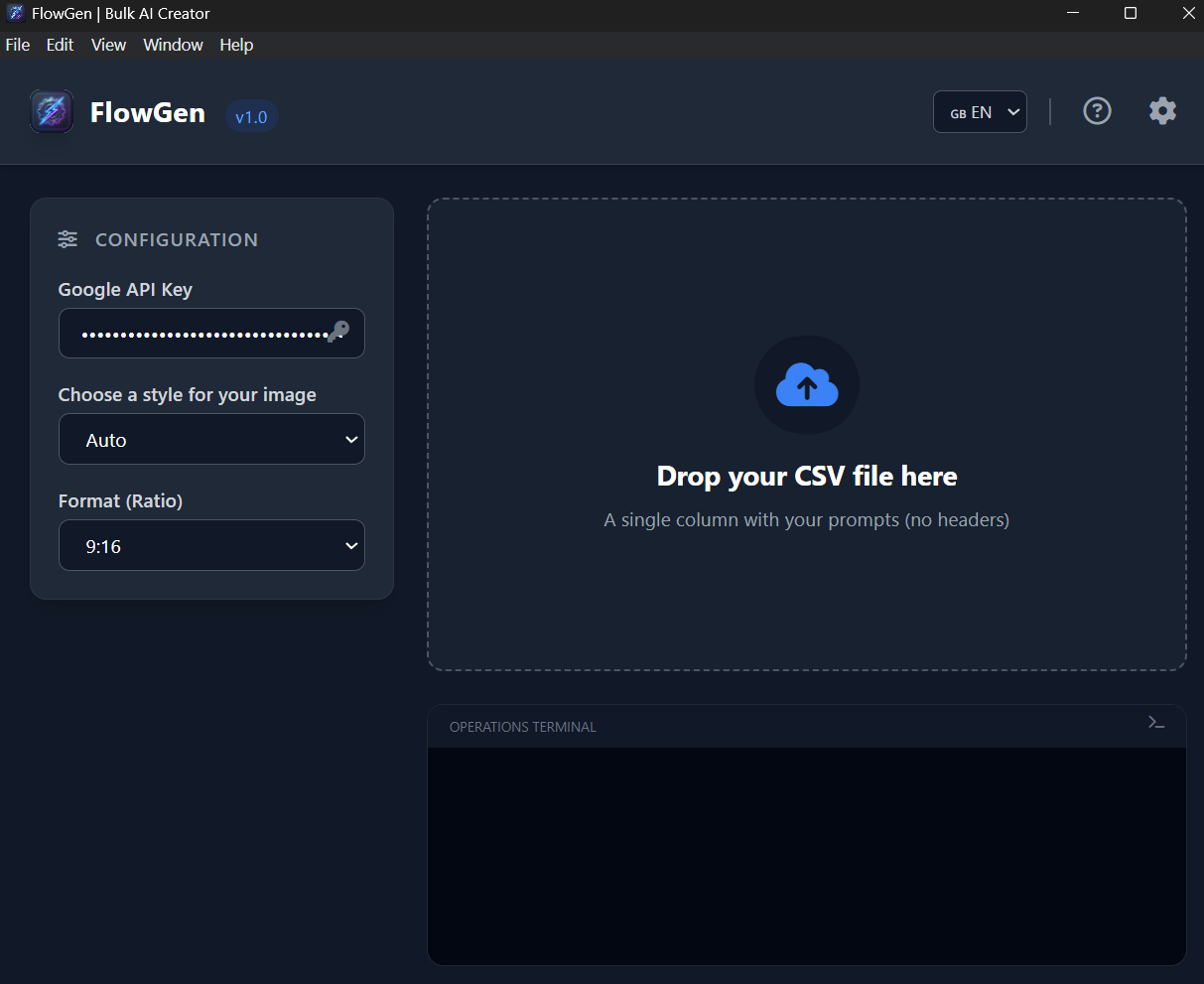The image size is (1204, 984).
Task: Click into the Google API Key field
Action: click(211, 333)
